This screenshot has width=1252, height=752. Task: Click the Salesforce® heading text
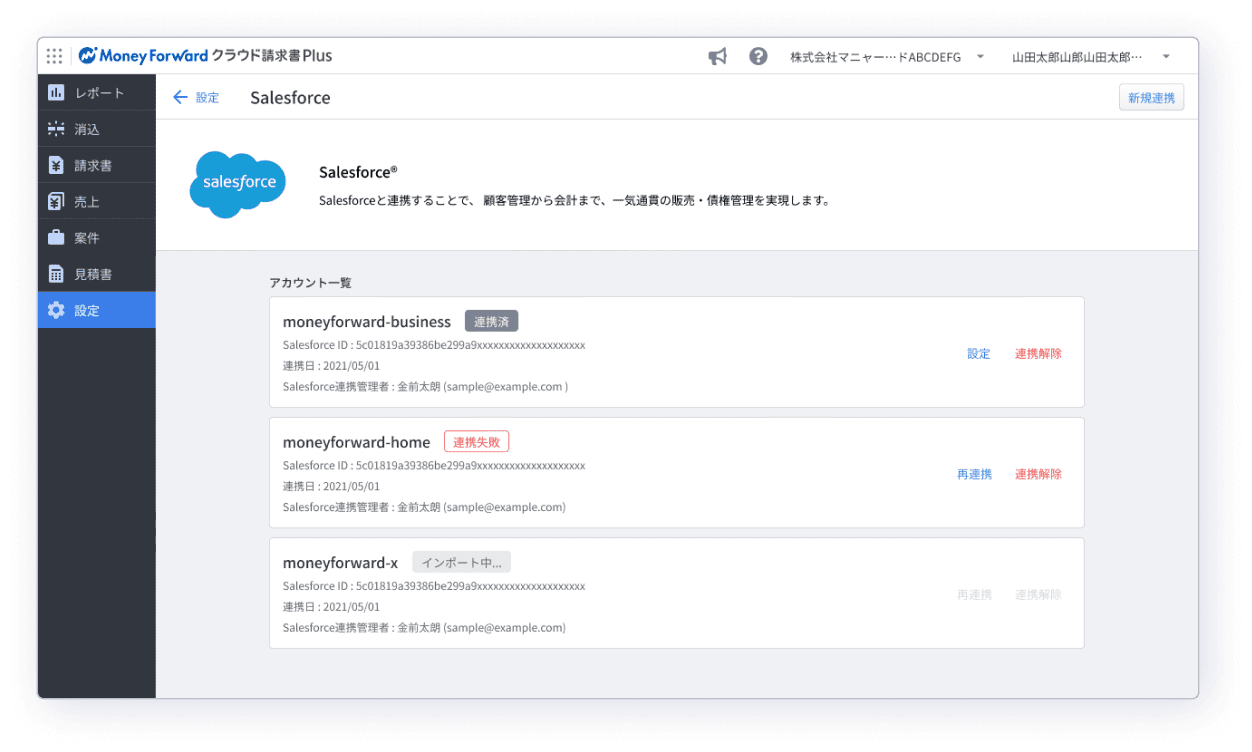(358, 172)
